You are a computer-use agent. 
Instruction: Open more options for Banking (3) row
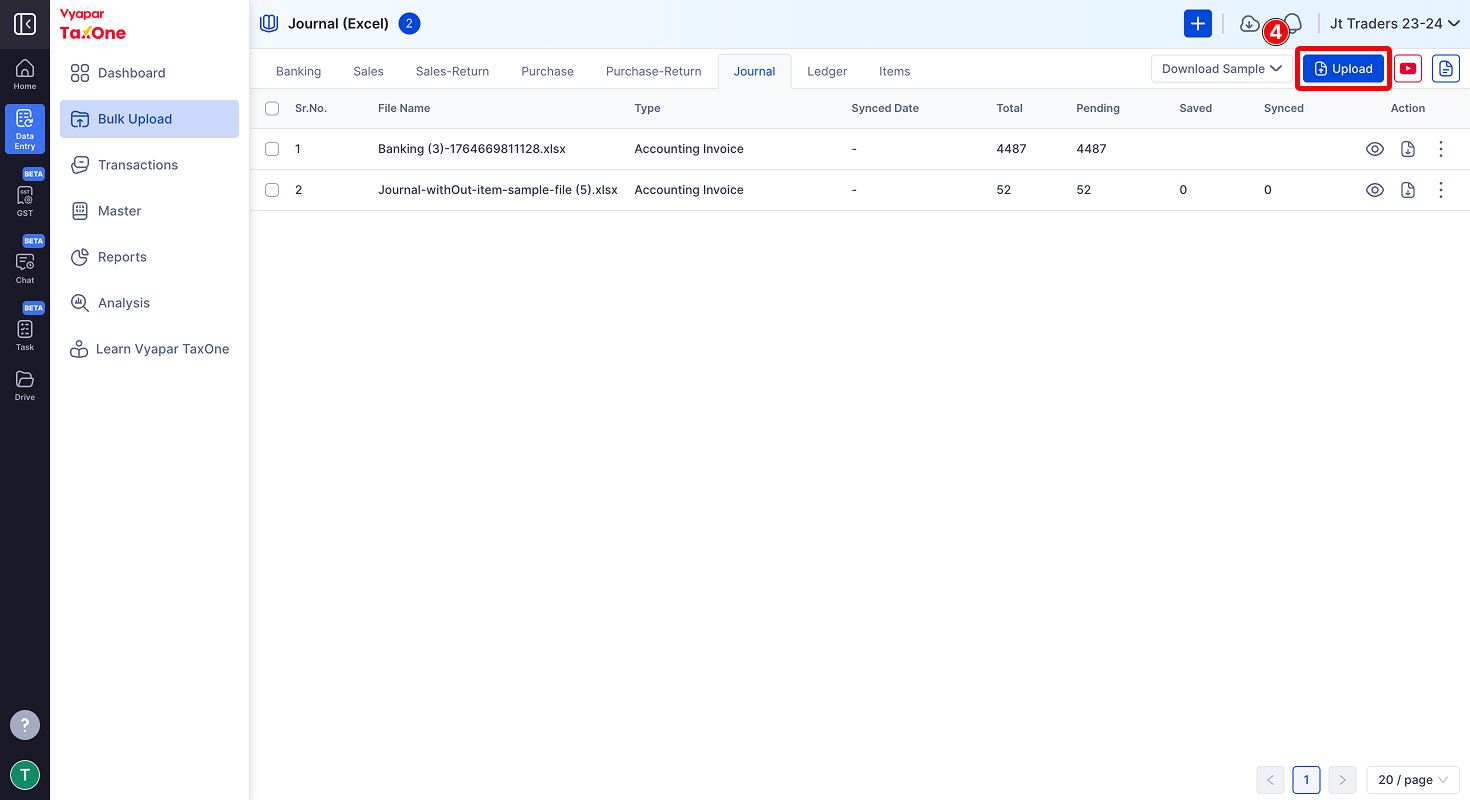(1441, 149)
